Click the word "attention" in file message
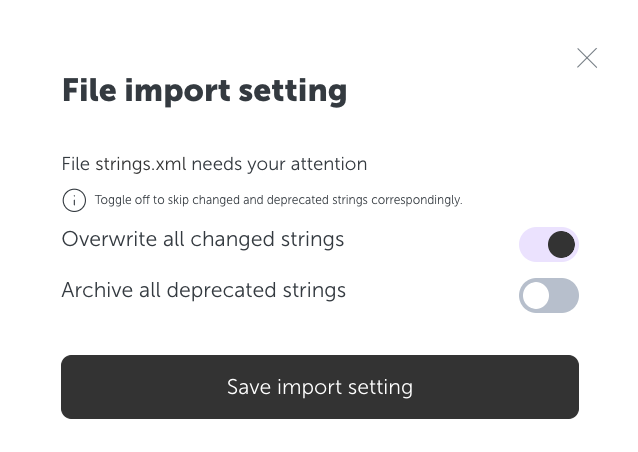Image resolution: width=638 pixels, height=452 pixels. [329, 164]
